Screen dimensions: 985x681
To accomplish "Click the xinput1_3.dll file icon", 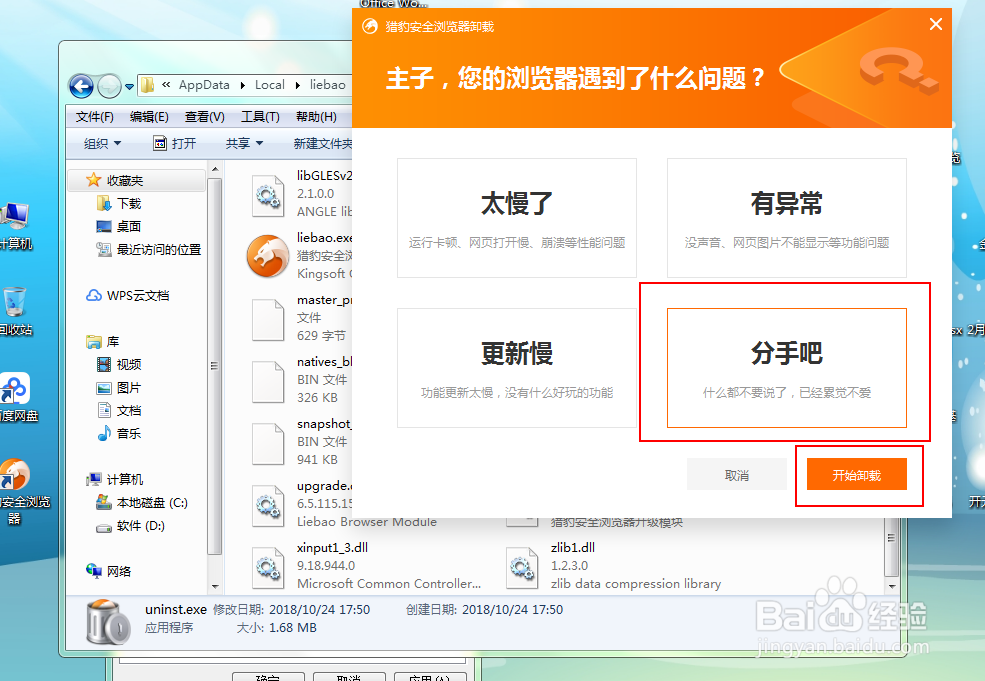I will (268, 567).
